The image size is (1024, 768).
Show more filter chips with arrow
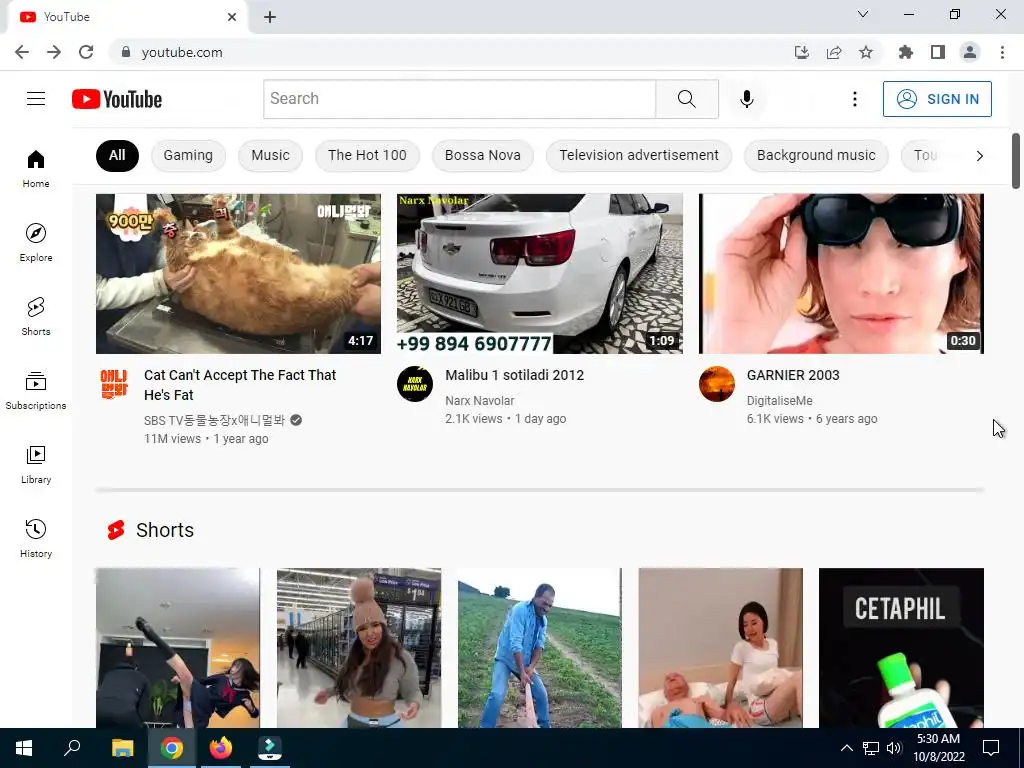coord(979,155)
